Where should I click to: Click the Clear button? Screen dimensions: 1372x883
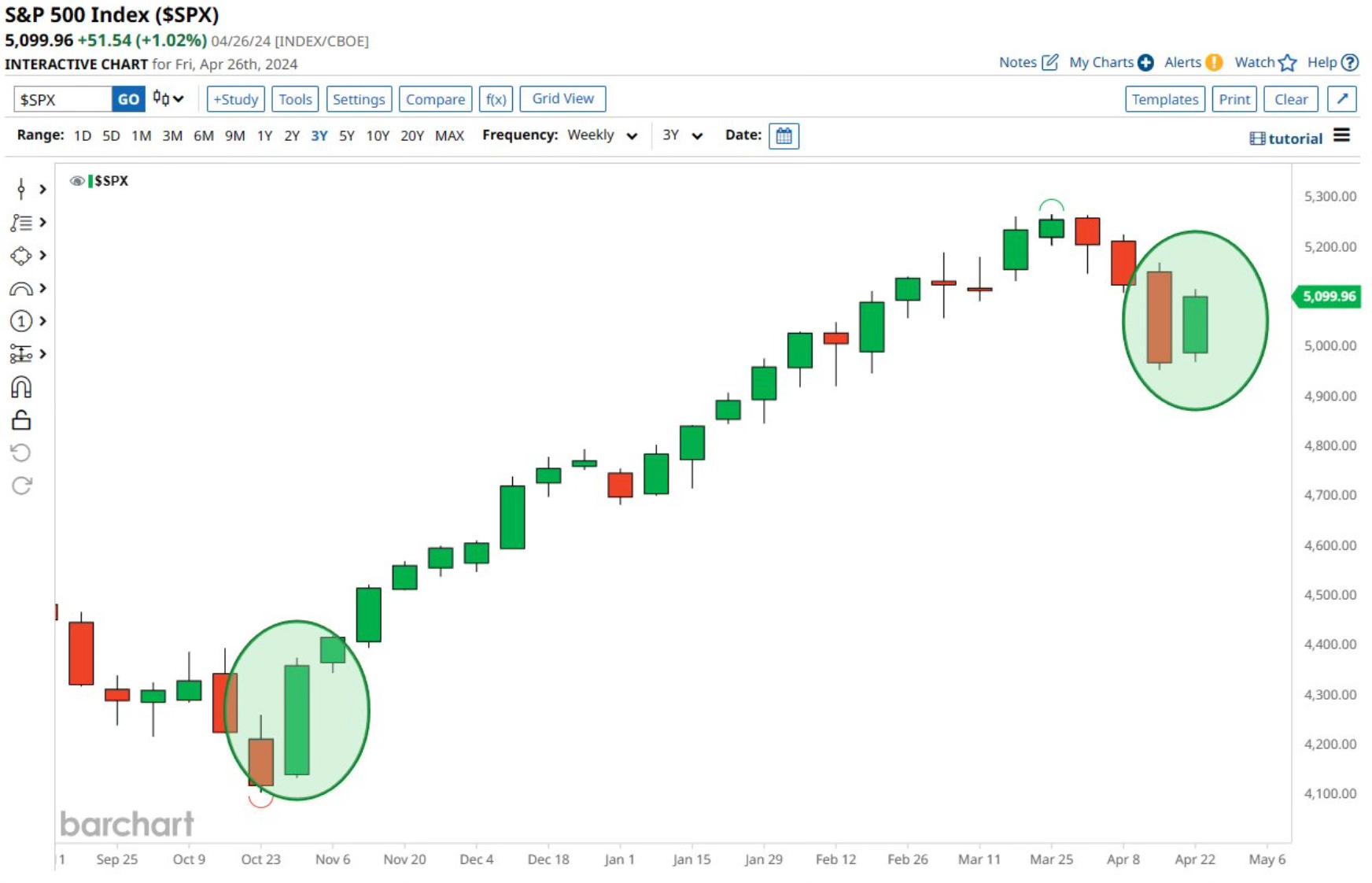coord(1291,99)
